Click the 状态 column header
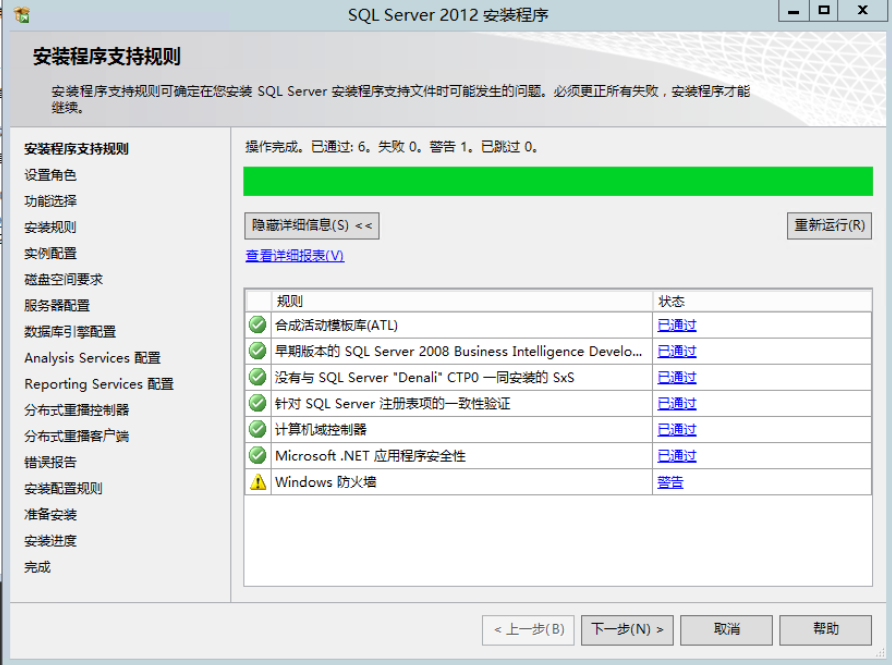This screenshot has width=892, height=665. point(762,301)
